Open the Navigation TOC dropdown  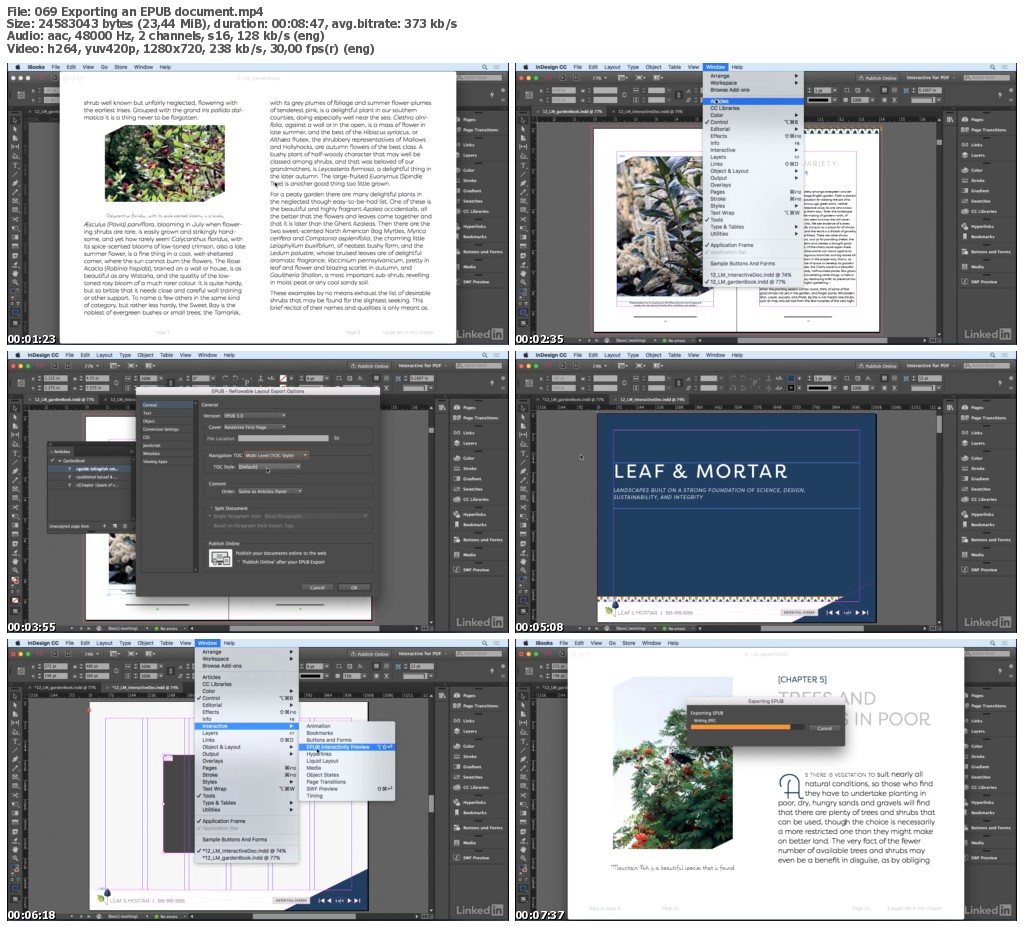276,455
